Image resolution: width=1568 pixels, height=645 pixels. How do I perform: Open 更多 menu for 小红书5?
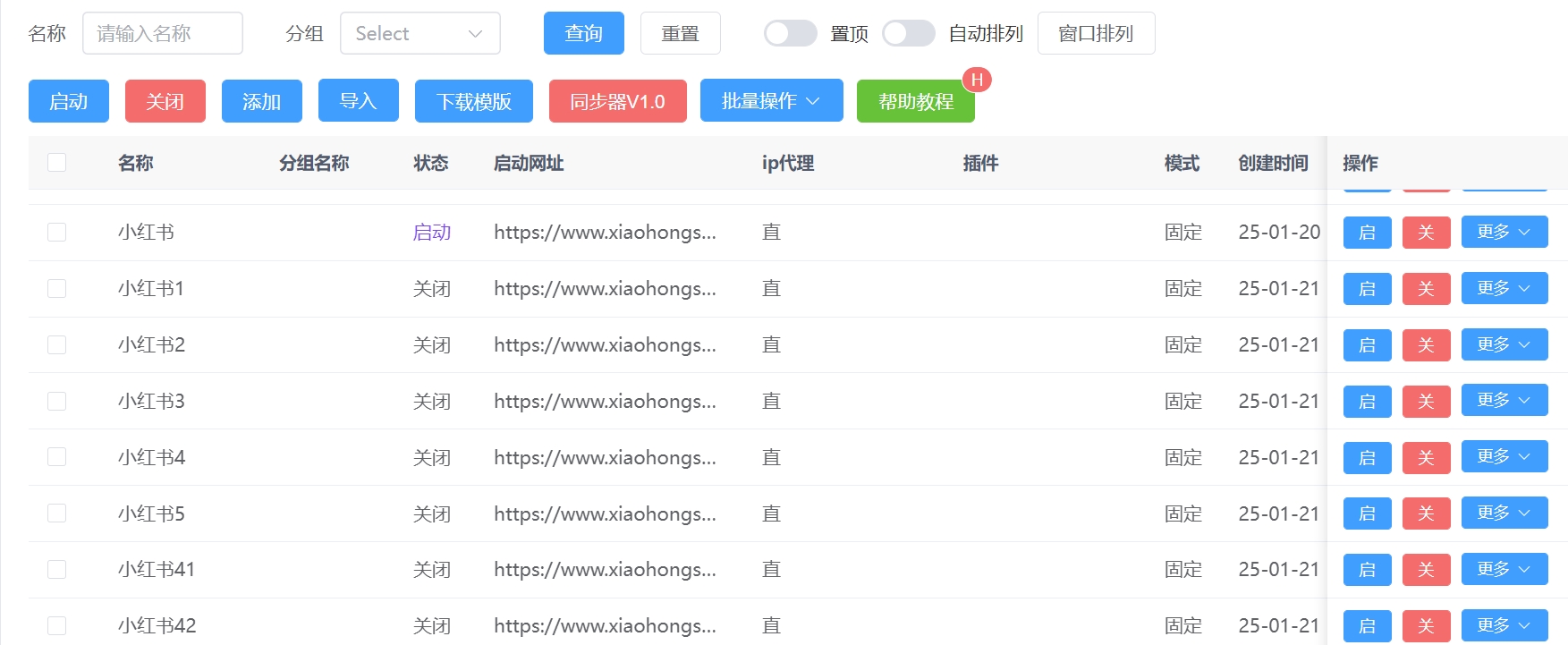pos(1504,513)
